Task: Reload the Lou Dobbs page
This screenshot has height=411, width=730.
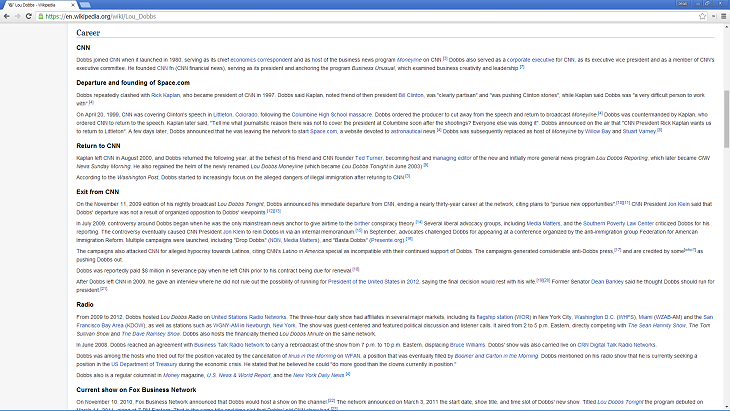Action: pos(28,16)
